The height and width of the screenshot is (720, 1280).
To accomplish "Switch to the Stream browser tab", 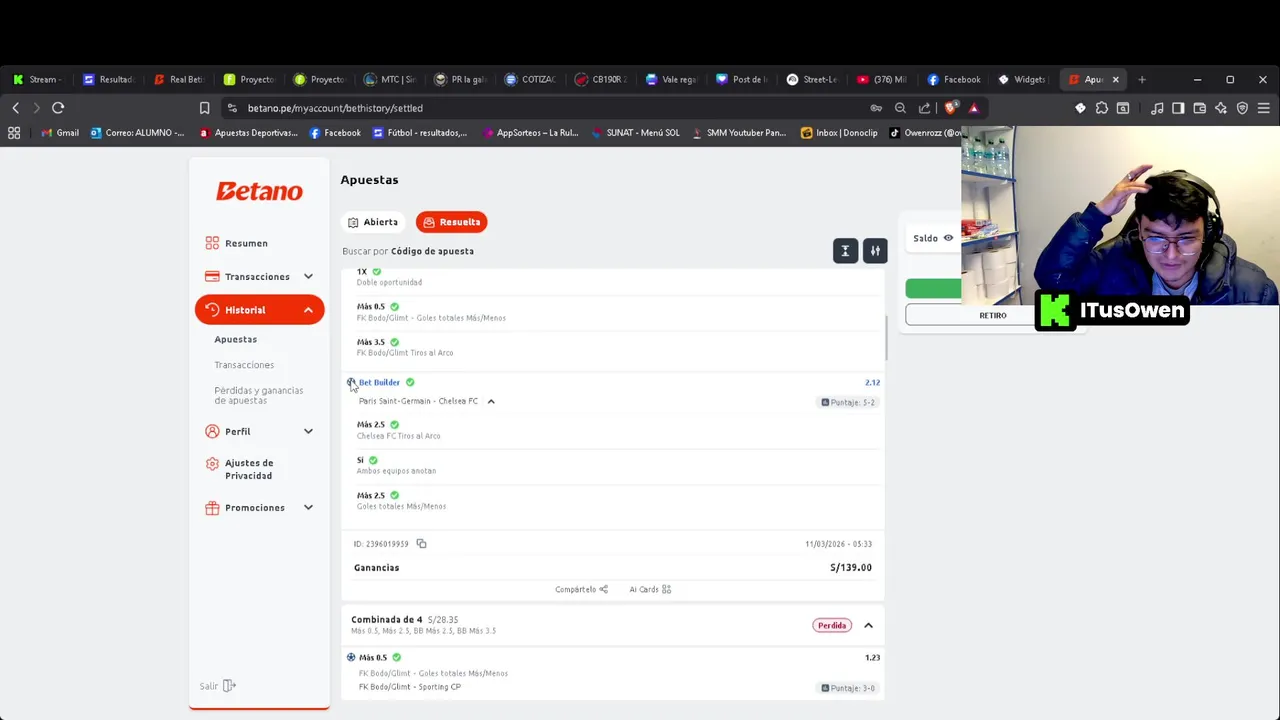I will click(37, 79).
